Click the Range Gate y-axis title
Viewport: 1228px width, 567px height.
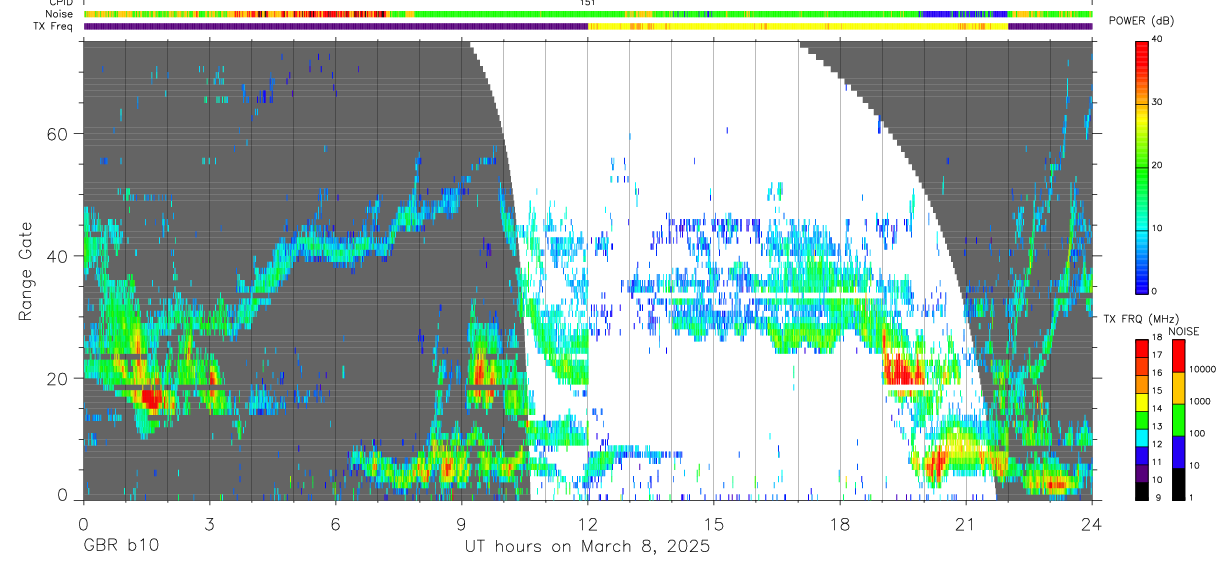click(x=25, y=271)
